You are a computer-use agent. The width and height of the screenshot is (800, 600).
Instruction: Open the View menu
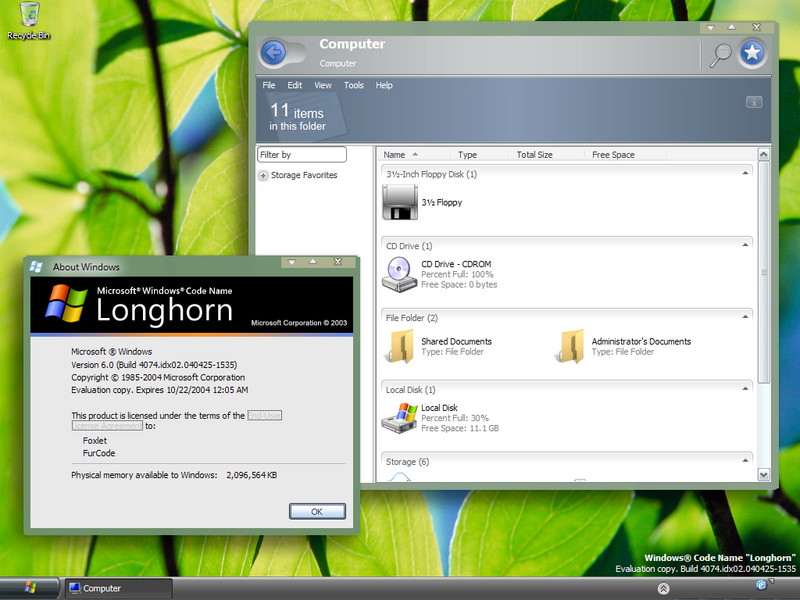(x=322, y=85)
